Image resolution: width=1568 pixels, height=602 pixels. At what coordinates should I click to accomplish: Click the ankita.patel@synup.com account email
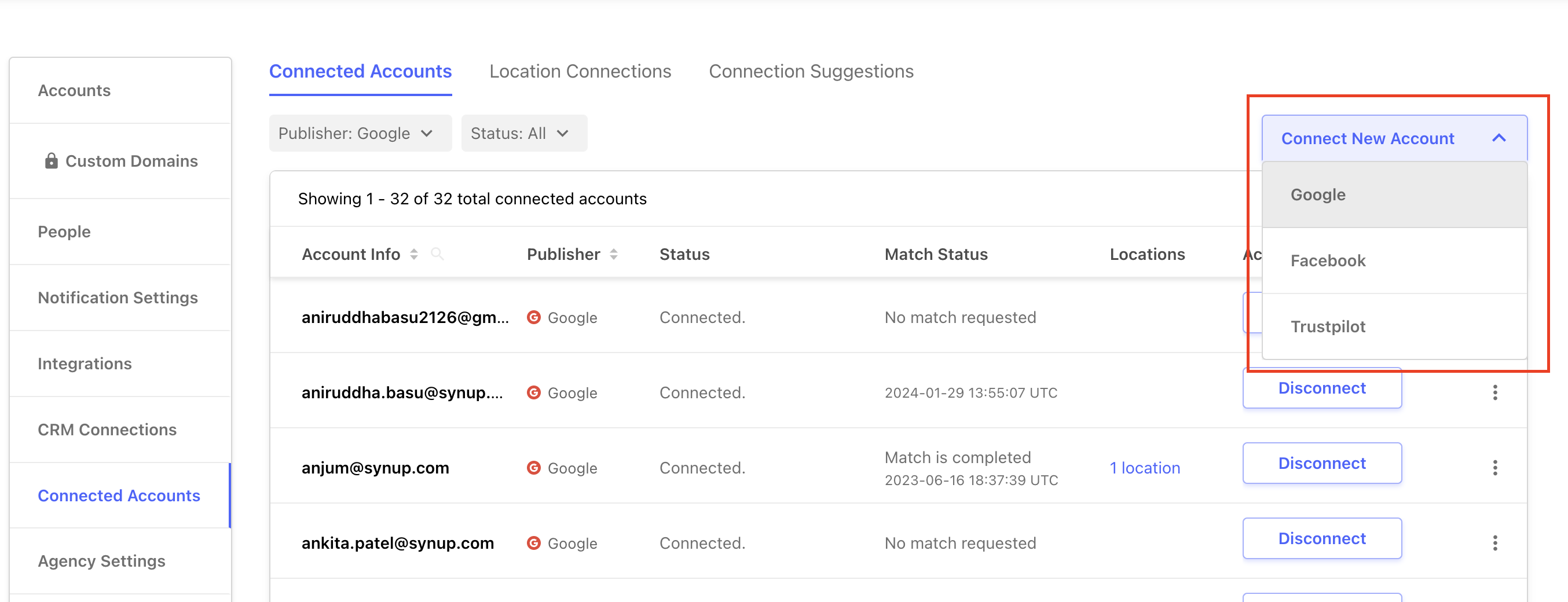pyautogui.click(x=397, y=543)
